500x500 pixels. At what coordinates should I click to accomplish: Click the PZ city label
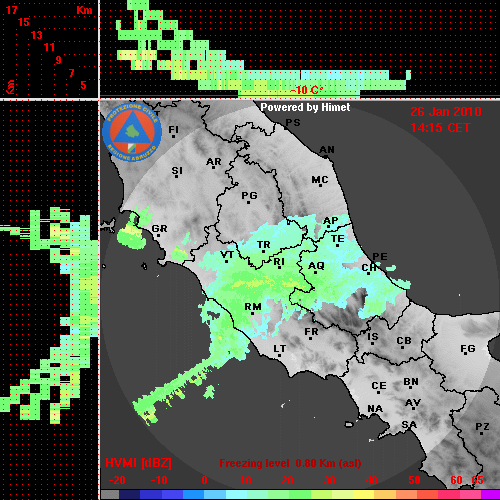pos(482,427)
